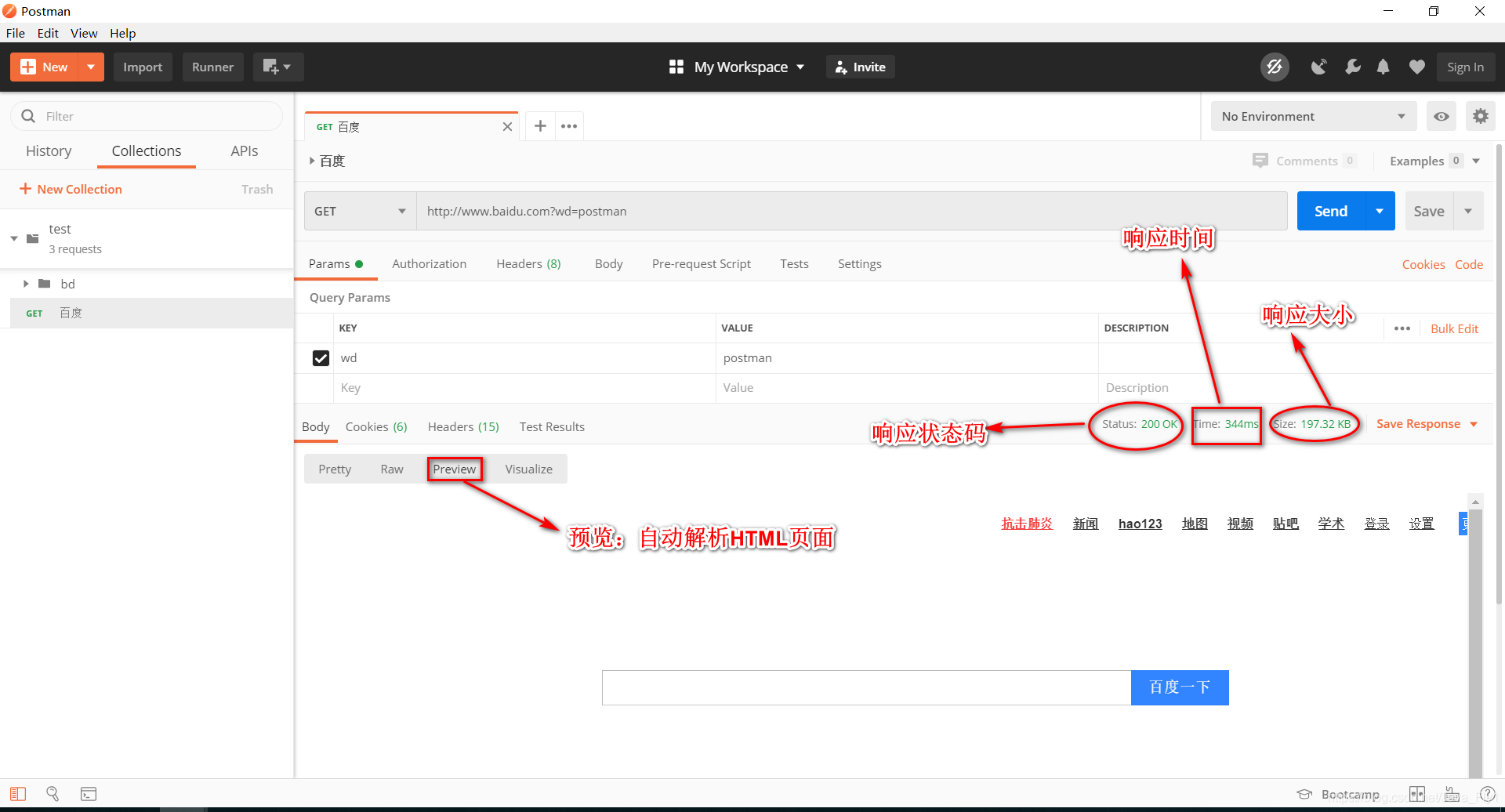Open the Headers (8) request tab
Image resolution: width=1505 pixels, height=812 pixels.
click(x=528, y=264)
